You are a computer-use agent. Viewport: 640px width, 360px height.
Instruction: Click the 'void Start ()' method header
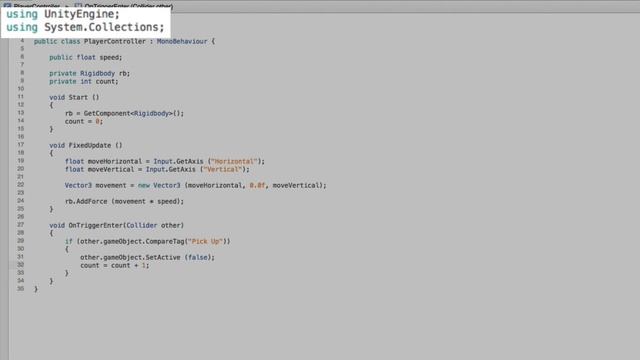click(74, 97)
